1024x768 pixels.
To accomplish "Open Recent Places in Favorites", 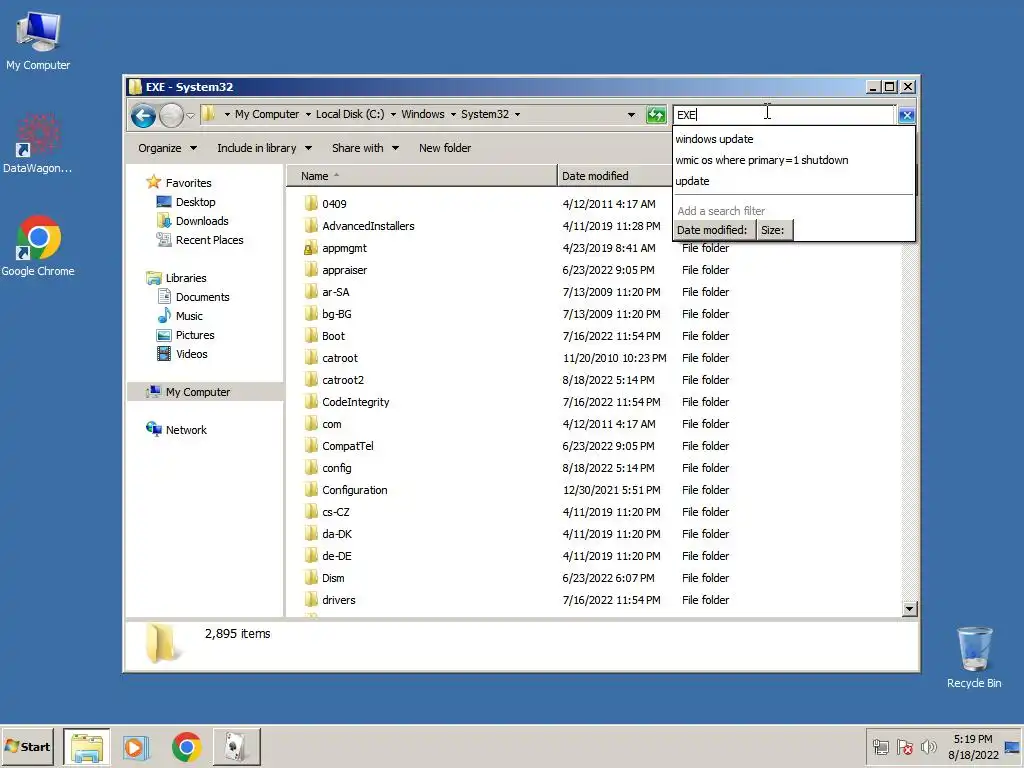I will [209, 240].
